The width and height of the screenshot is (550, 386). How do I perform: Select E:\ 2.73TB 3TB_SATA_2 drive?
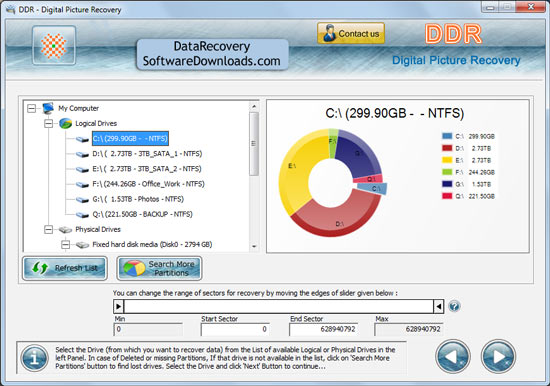click(x=147, y=169)
